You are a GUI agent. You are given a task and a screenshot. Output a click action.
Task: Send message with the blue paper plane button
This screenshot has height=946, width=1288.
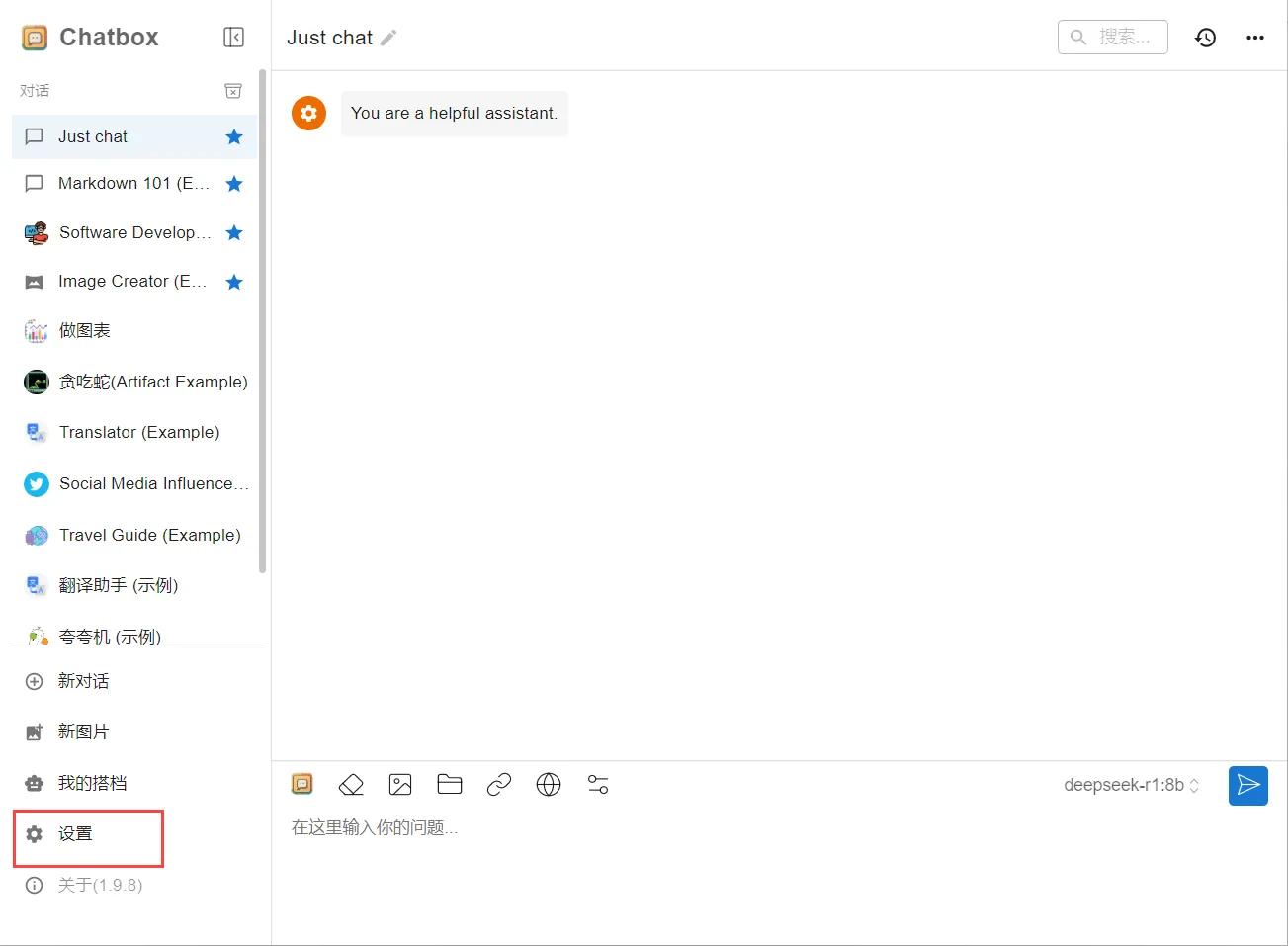(1248, 786)
